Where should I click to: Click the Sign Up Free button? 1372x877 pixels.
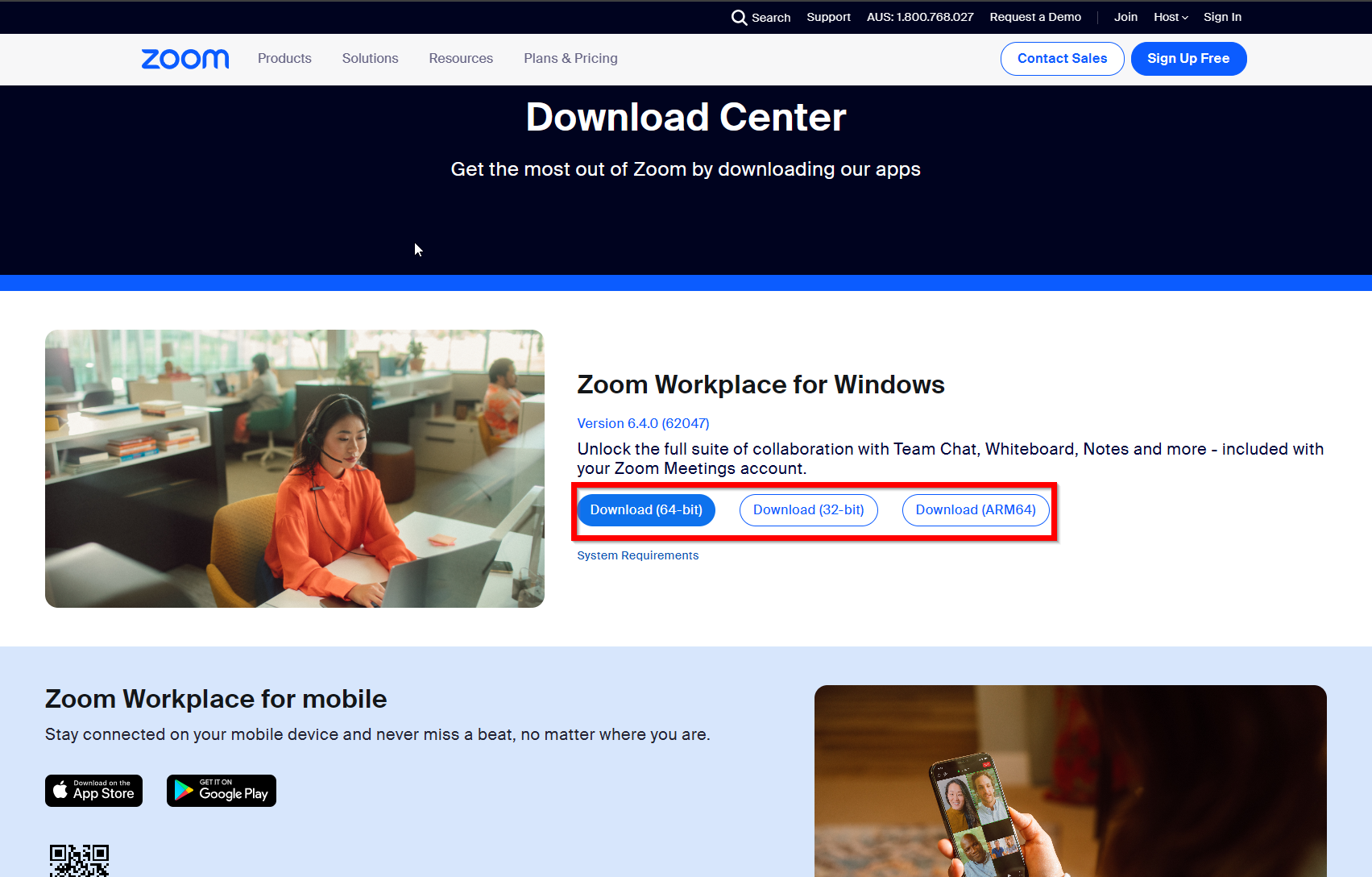pos(1188,59)
